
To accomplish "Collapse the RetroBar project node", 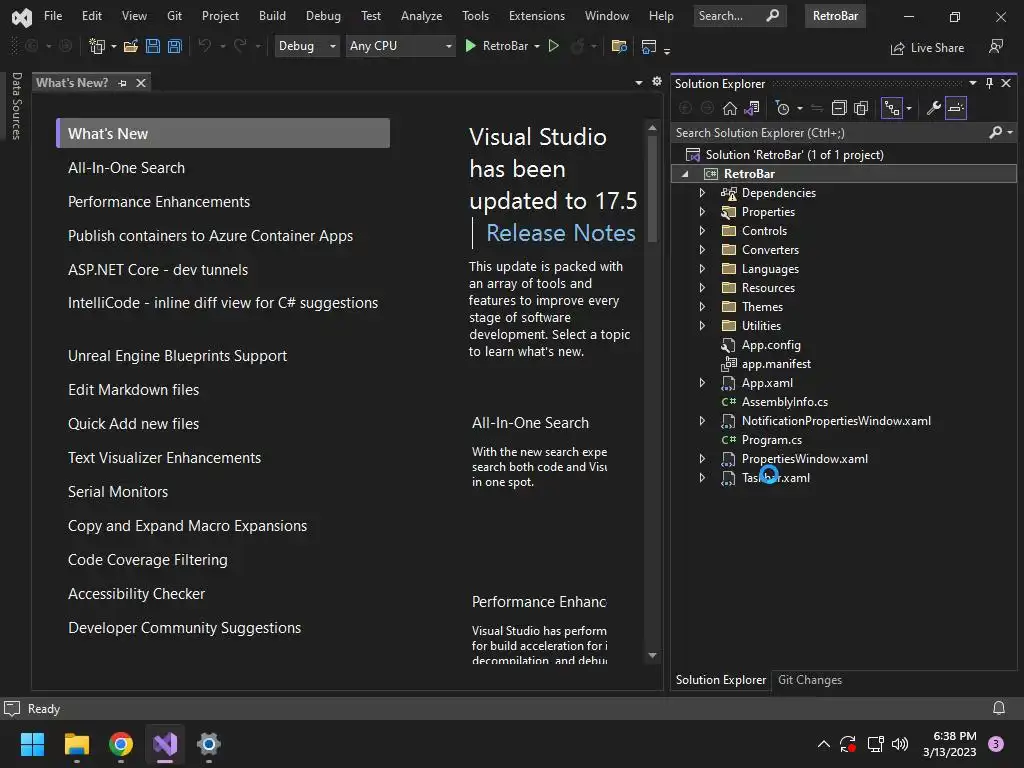I will point(685,174).
